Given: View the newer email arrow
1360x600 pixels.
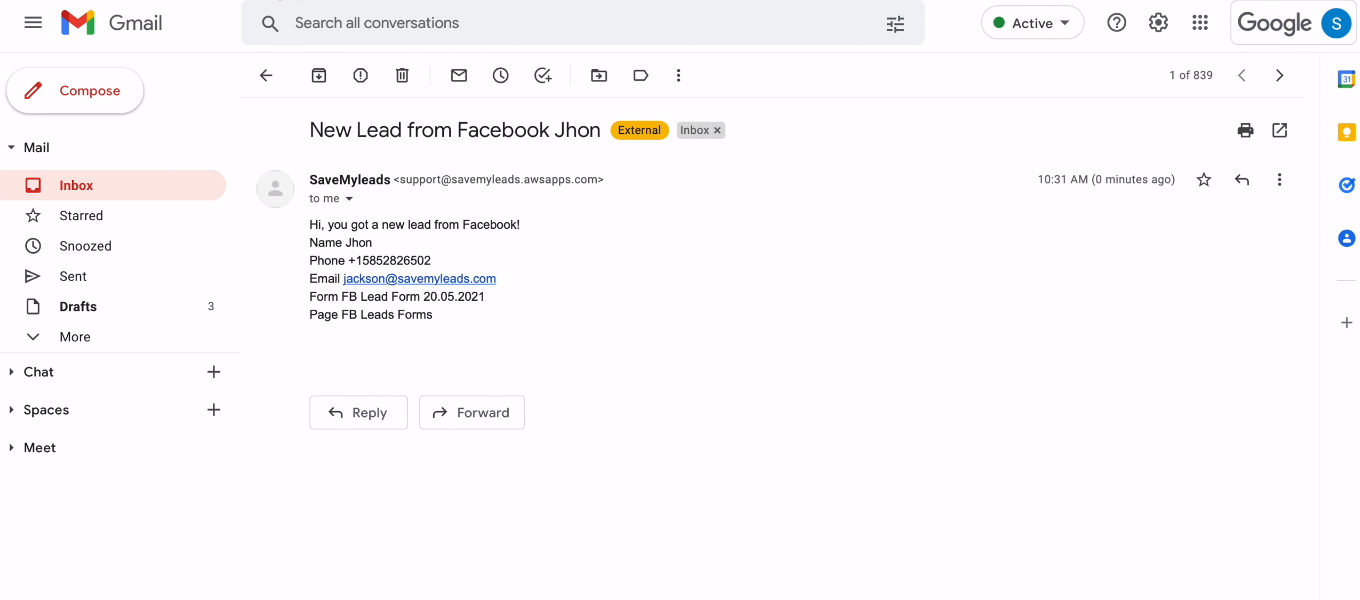Looking at the screenshot, I should click(1241, 75).
